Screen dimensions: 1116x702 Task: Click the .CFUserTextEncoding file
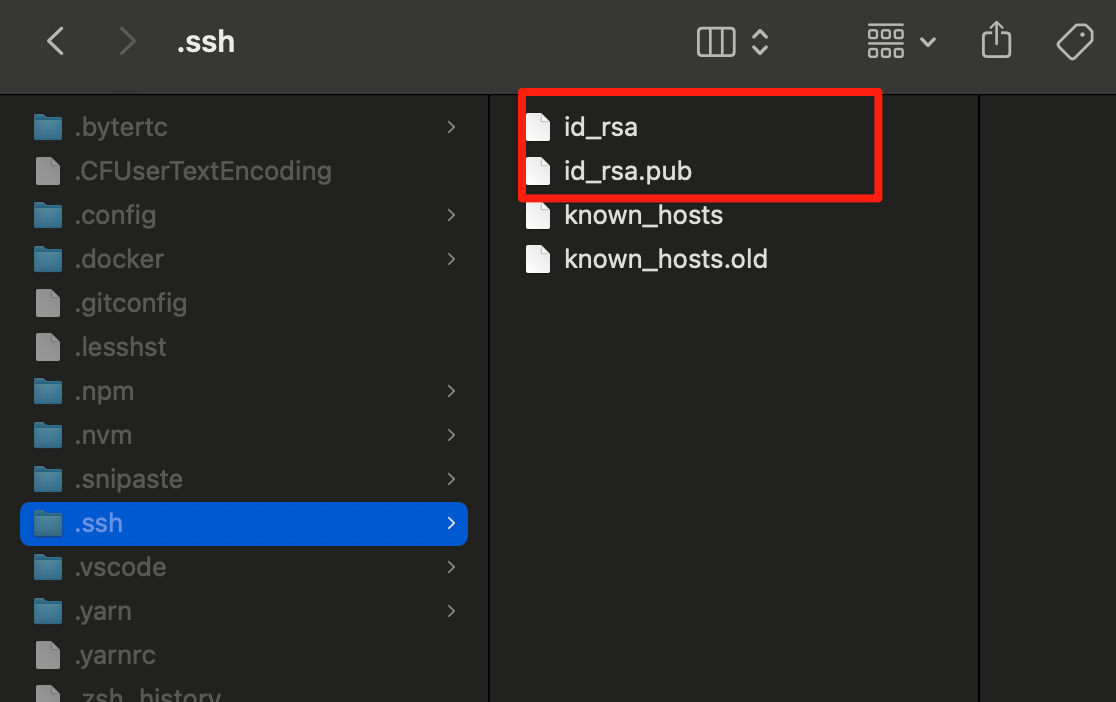tap(202, 171)
